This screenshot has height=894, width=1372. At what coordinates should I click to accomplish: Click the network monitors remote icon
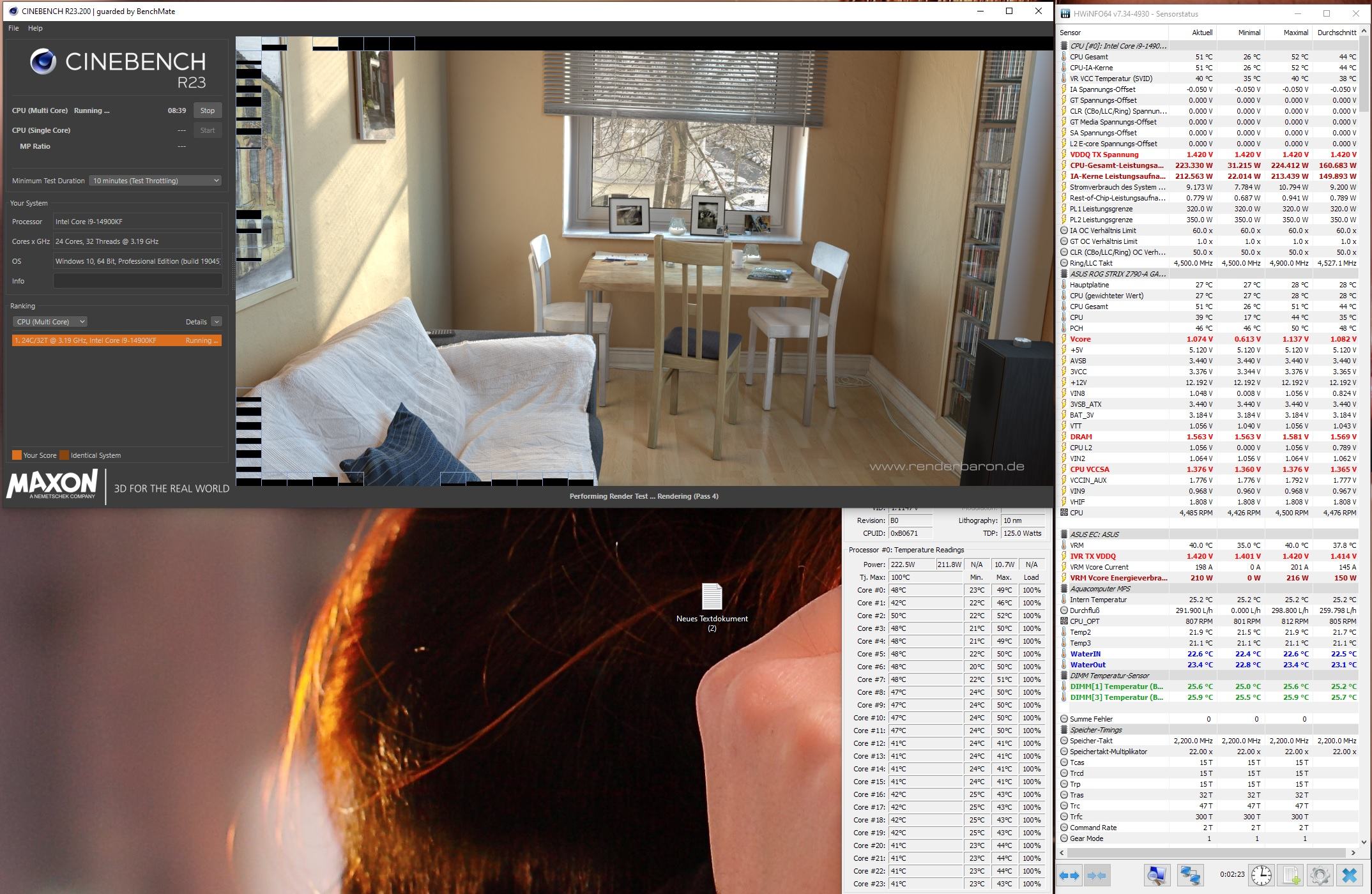[1191, 875]
